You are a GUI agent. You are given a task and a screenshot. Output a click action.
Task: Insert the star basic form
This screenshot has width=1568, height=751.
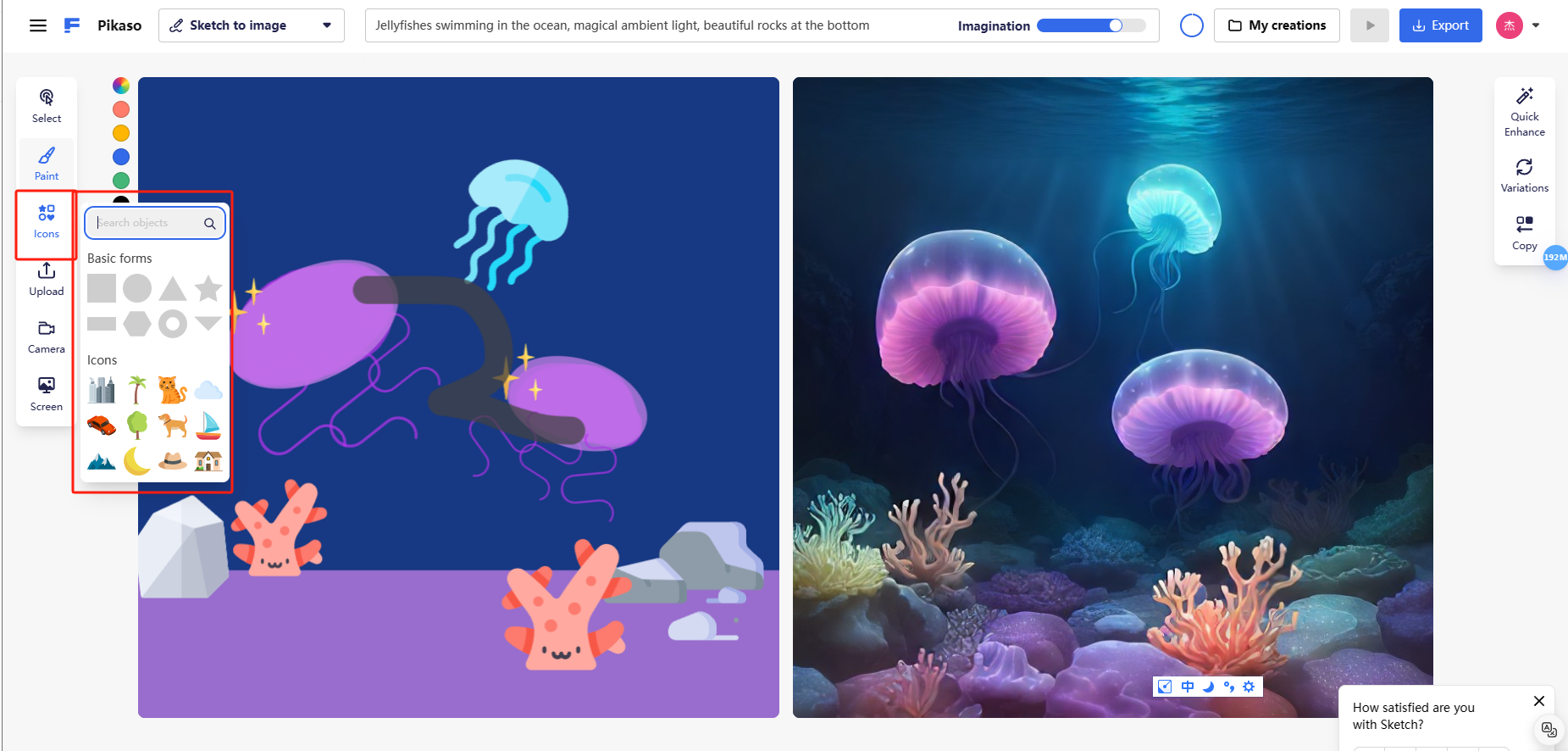(208, 288)
